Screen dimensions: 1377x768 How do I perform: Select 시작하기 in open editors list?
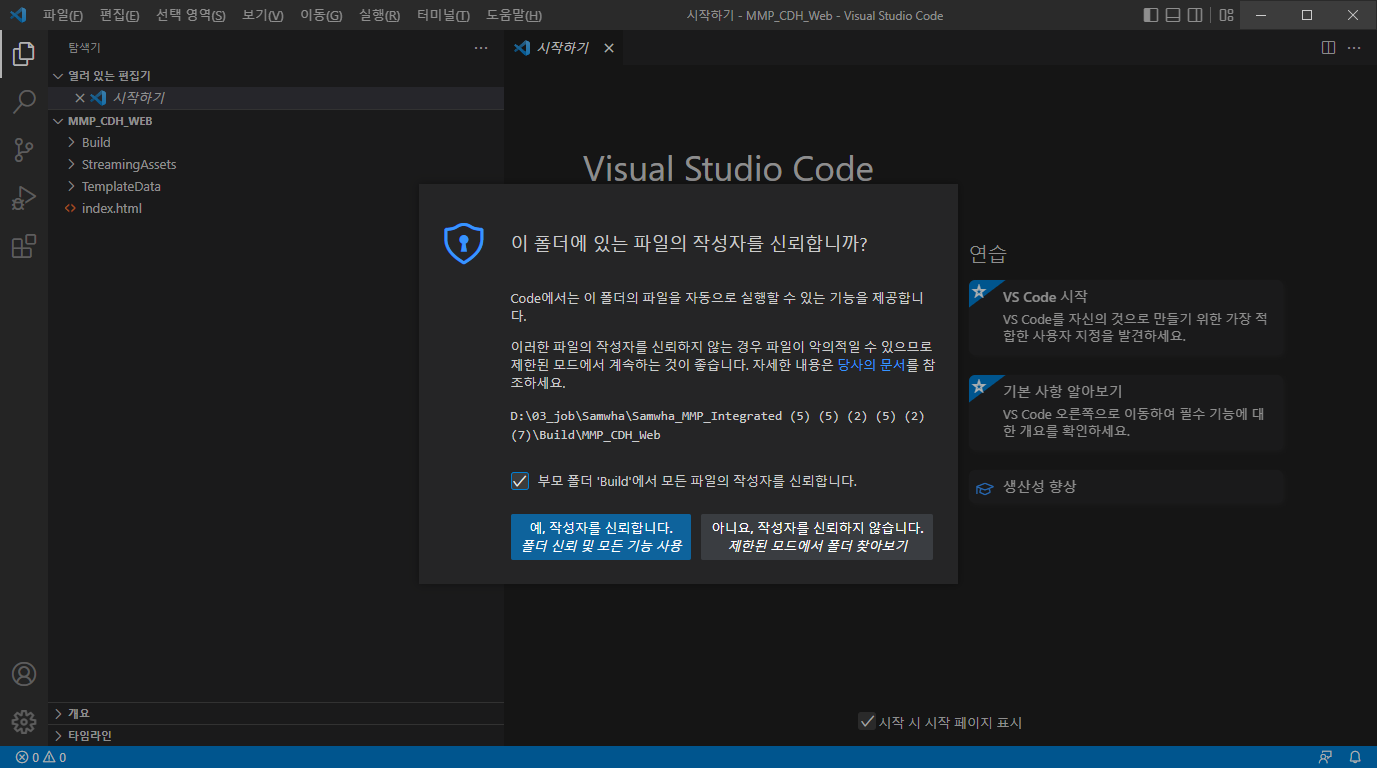(276, 98)
